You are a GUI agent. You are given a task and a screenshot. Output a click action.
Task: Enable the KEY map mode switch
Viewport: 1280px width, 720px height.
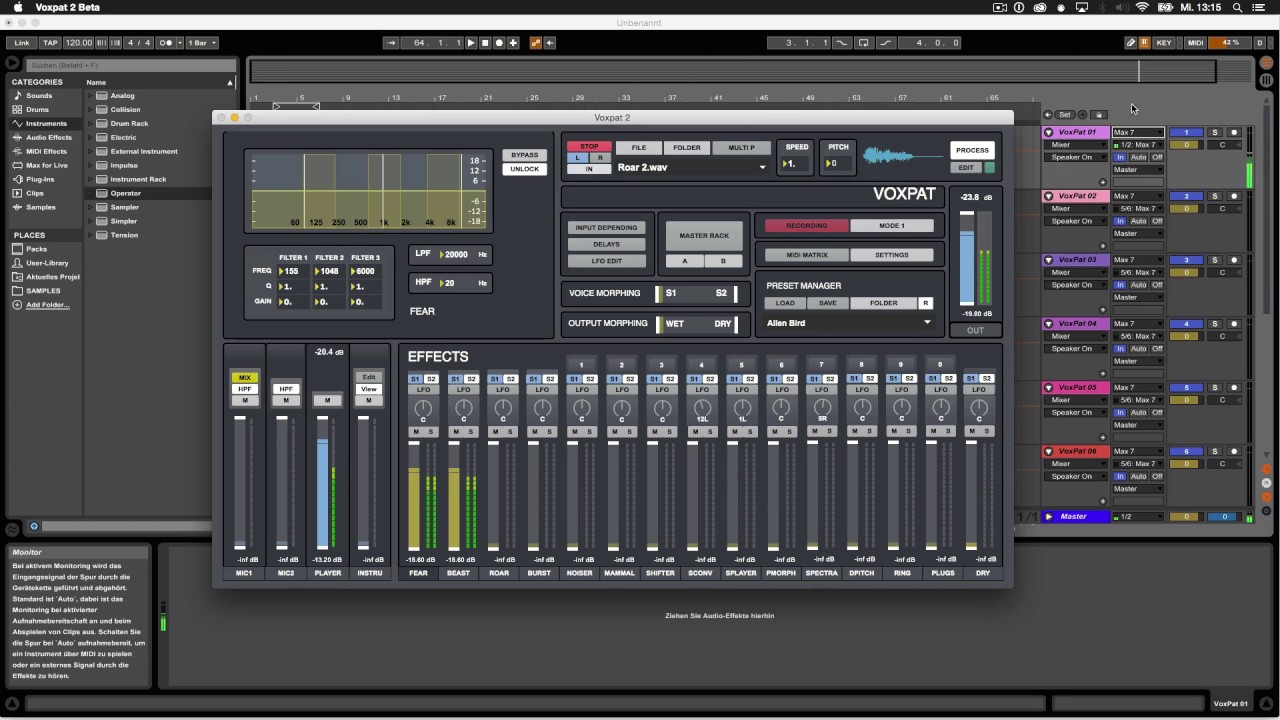click(x=1164, y=43)
